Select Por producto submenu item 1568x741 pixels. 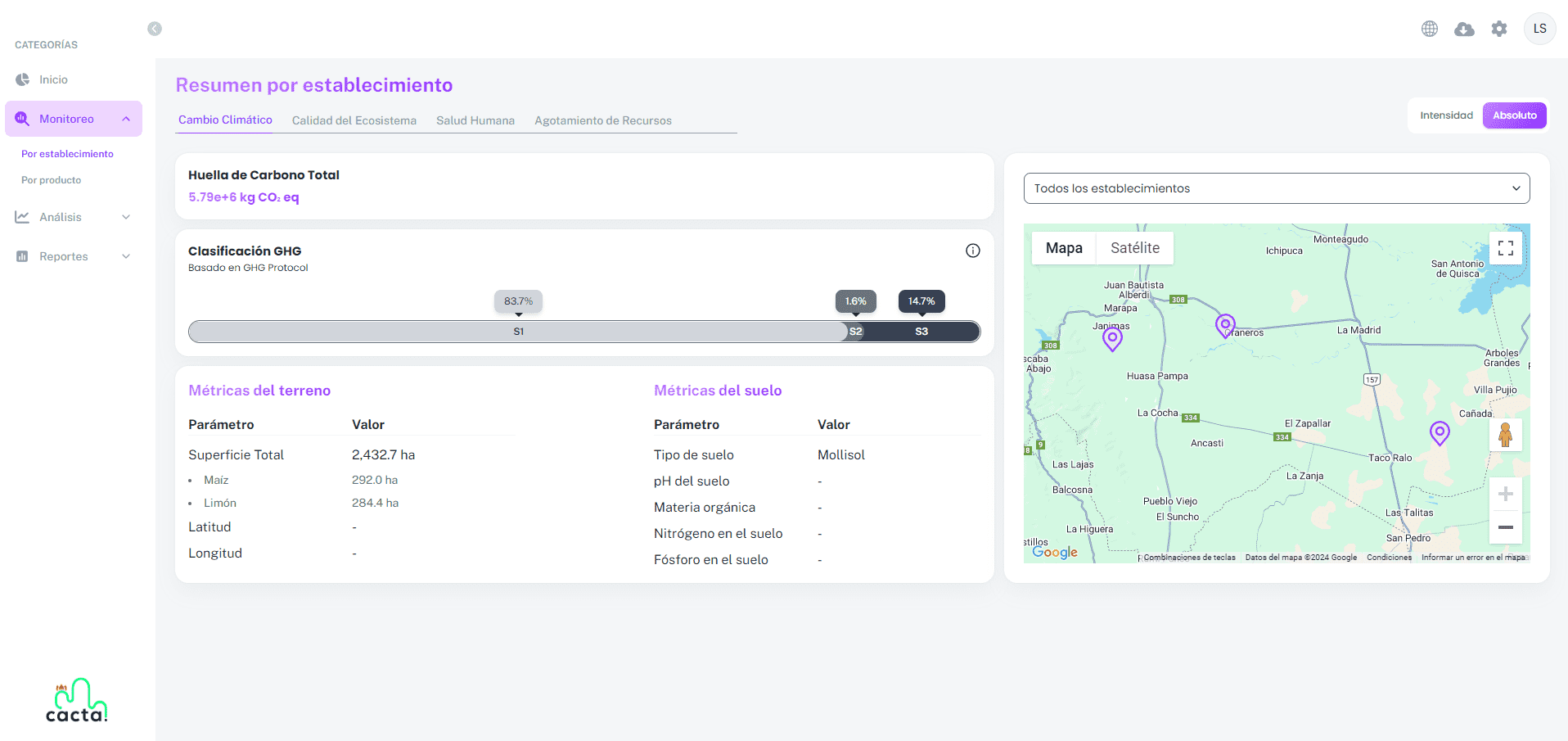51,180
